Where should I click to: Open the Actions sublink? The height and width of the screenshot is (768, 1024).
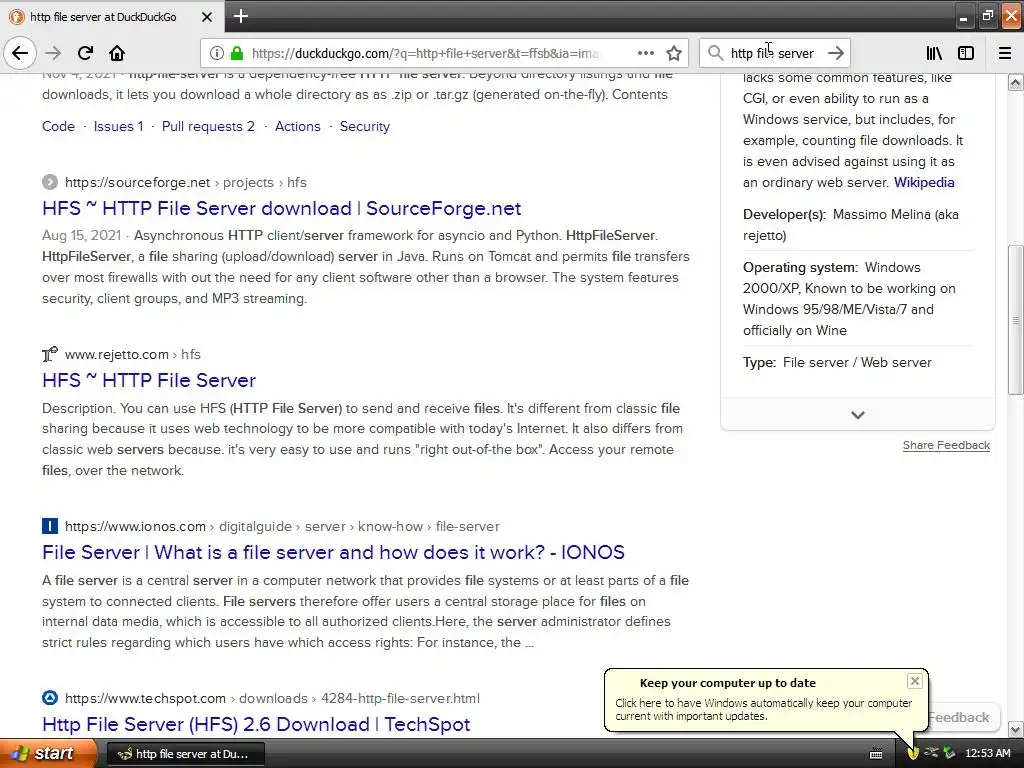click(x=297, y=126)
